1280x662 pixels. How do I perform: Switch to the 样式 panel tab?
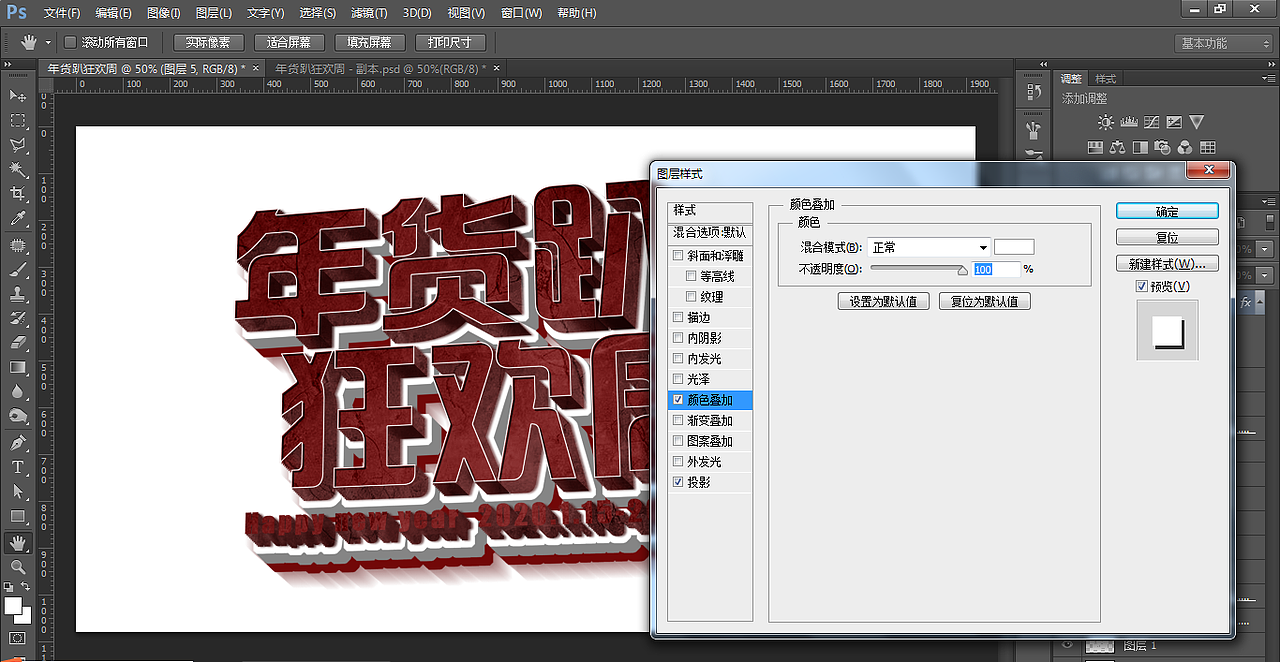1105,78
